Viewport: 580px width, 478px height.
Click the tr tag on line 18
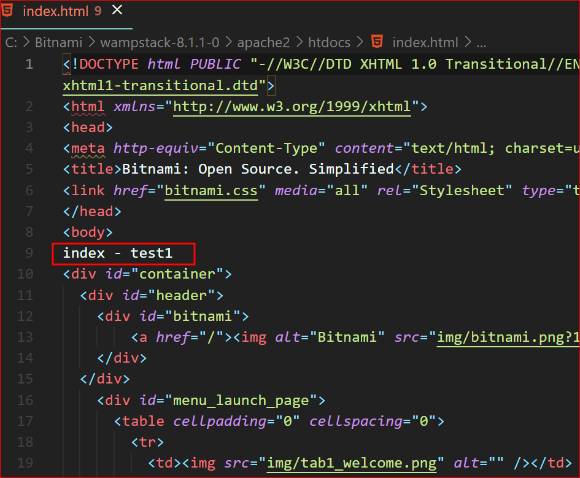(147, 442)
